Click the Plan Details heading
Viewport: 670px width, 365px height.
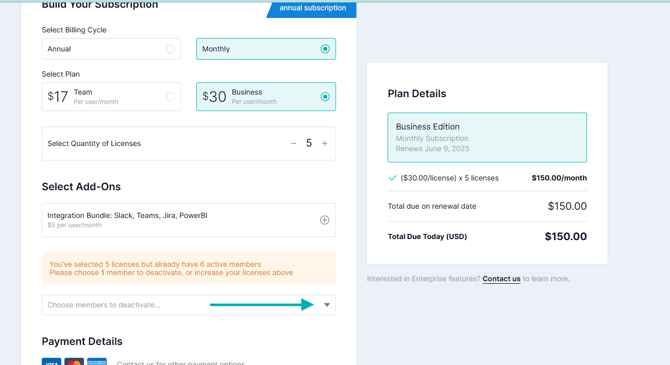(x=417, y=94)
